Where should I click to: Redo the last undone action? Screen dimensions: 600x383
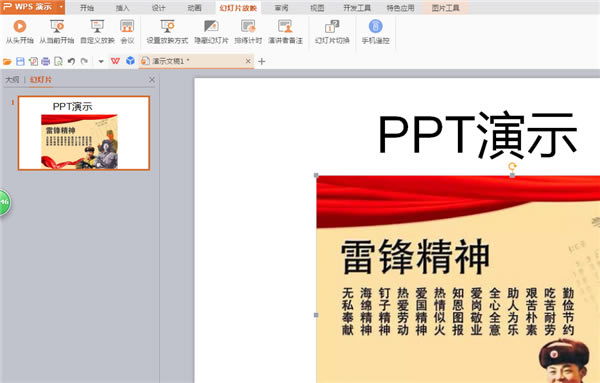pos(84,61)
